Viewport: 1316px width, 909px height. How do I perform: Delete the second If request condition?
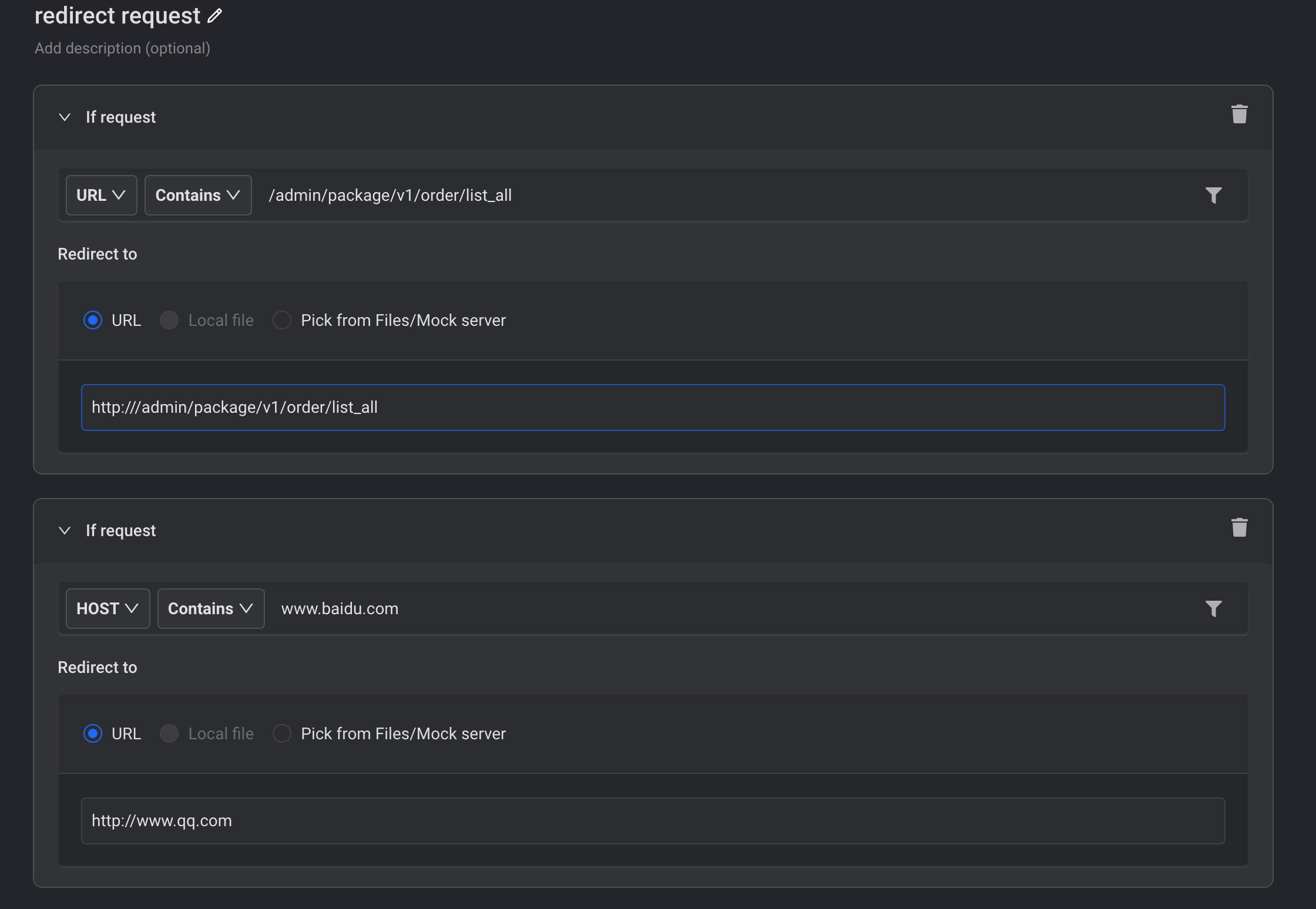[1239, 528]
